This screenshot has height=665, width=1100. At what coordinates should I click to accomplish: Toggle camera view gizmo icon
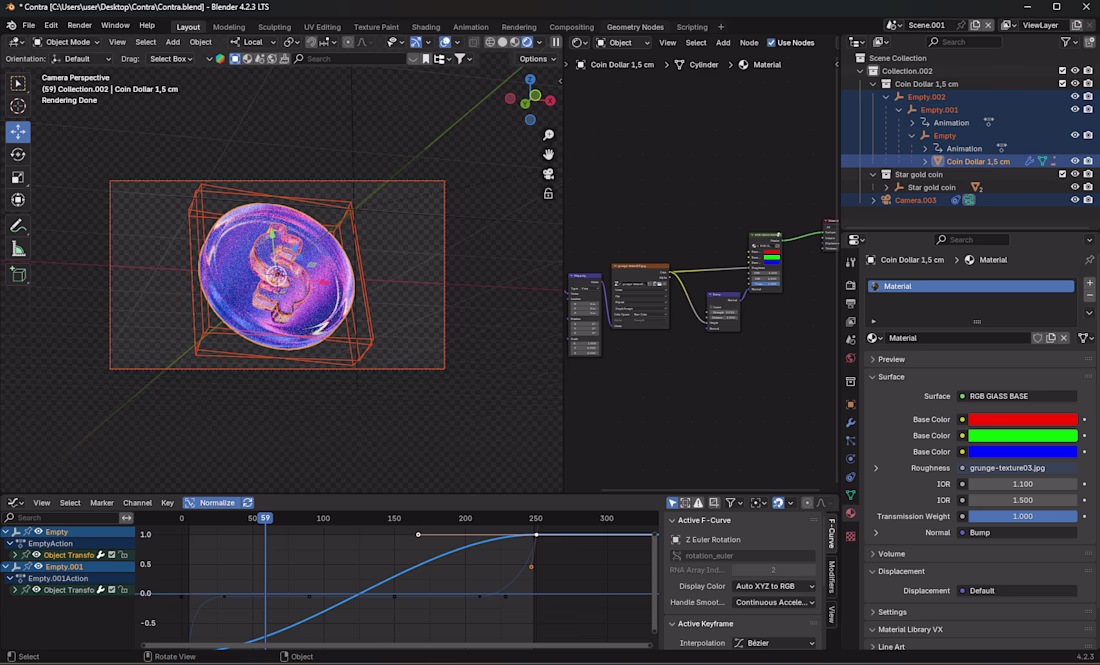[549, 174]
